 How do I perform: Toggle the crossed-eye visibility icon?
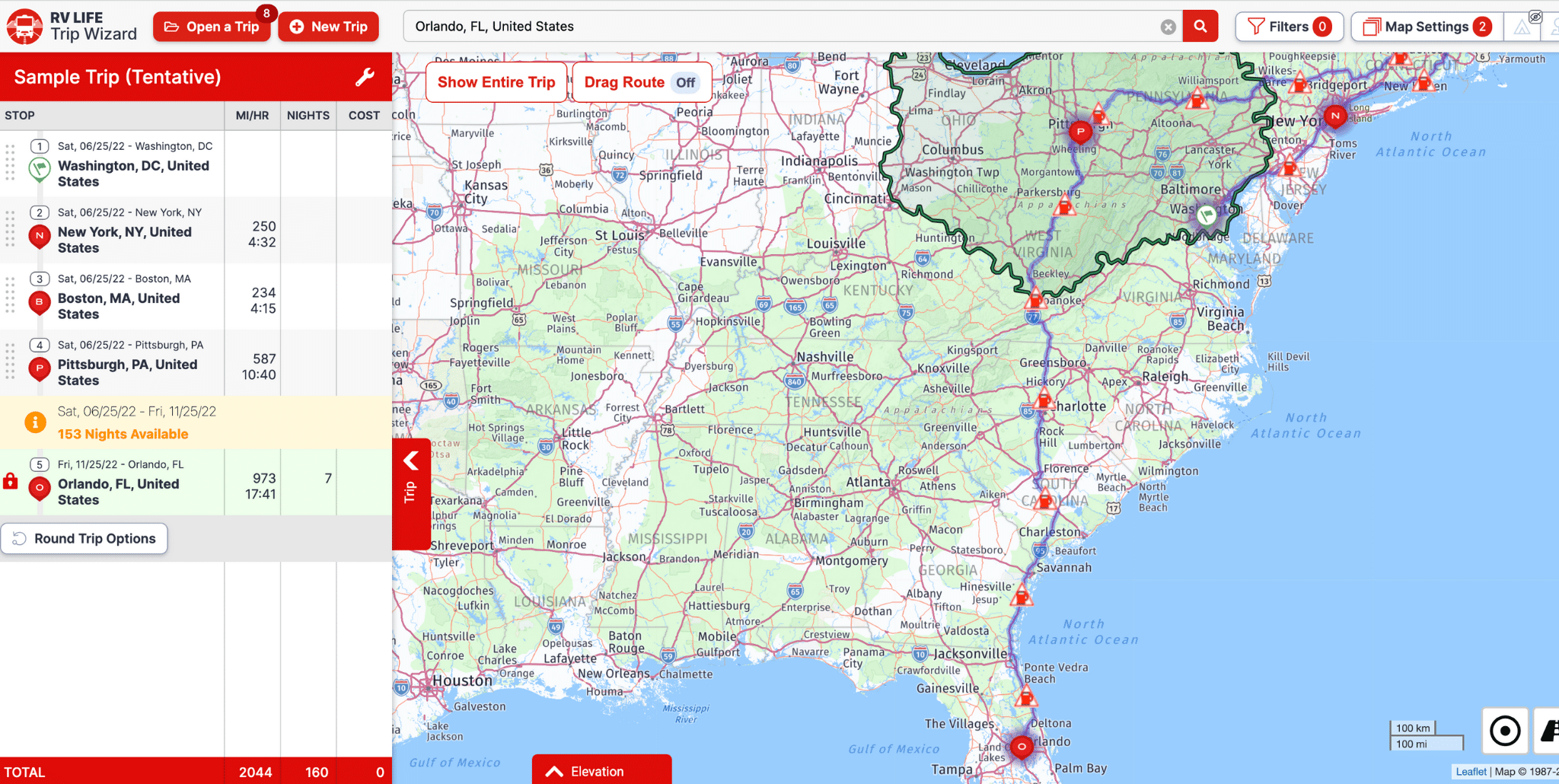pos(1535,17)
